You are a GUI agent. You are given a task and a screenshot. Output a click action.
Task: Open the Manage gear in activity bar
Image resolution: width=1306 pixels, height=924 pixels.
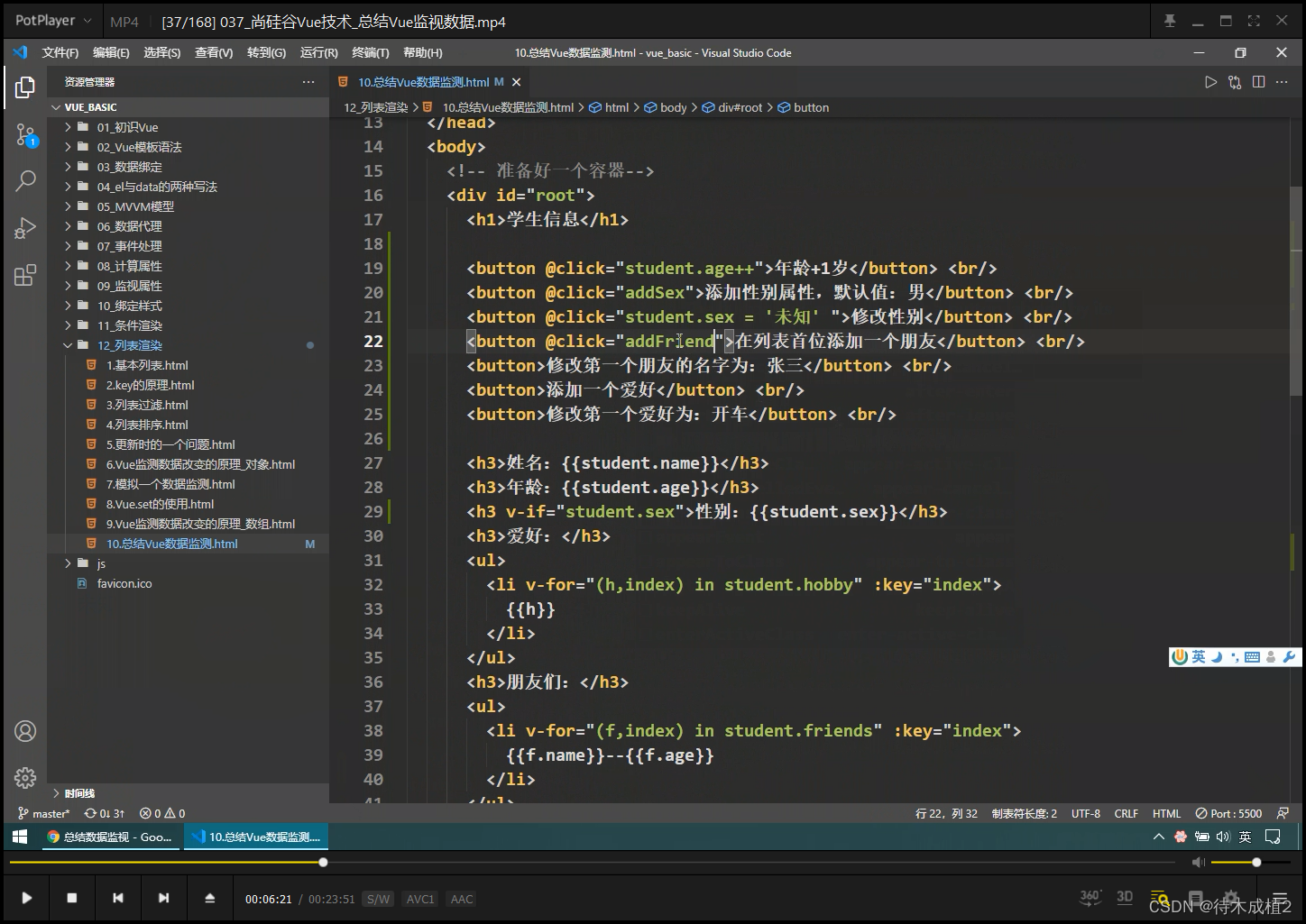pyautogui.click(x=25, y=777)
